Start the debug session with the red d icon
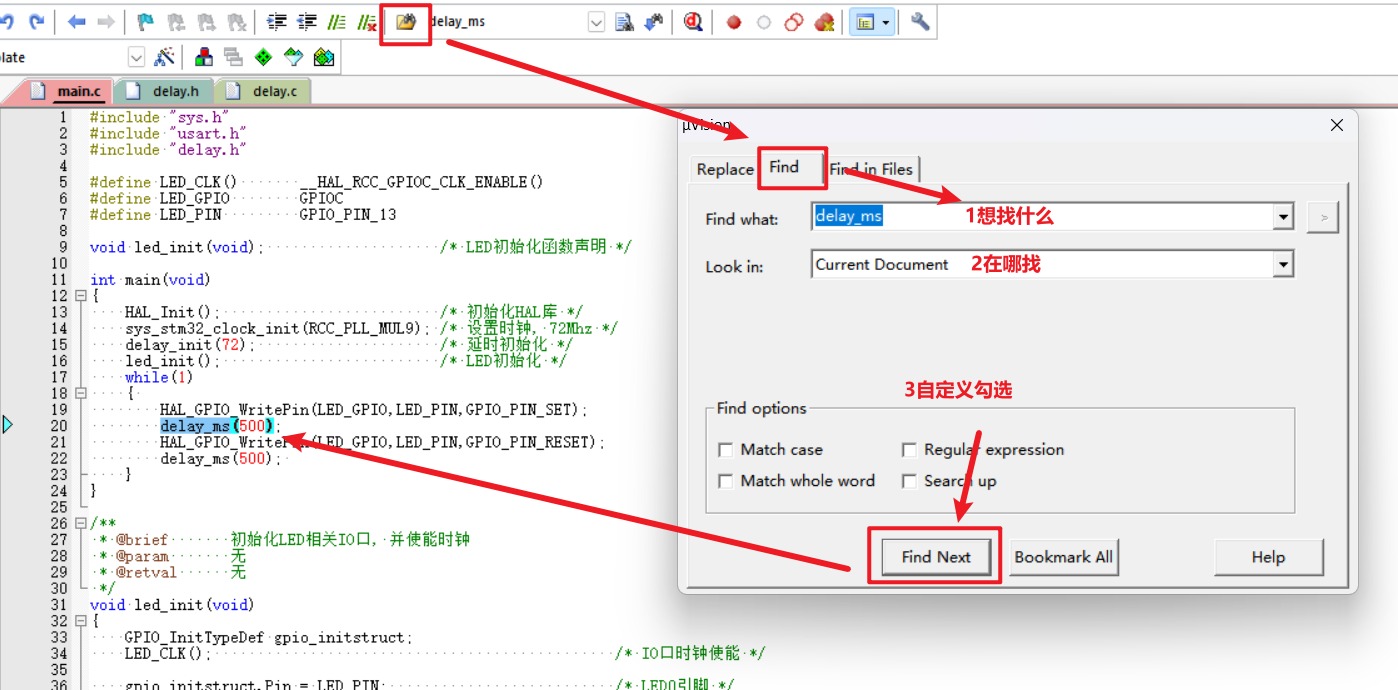 point(694,21)
